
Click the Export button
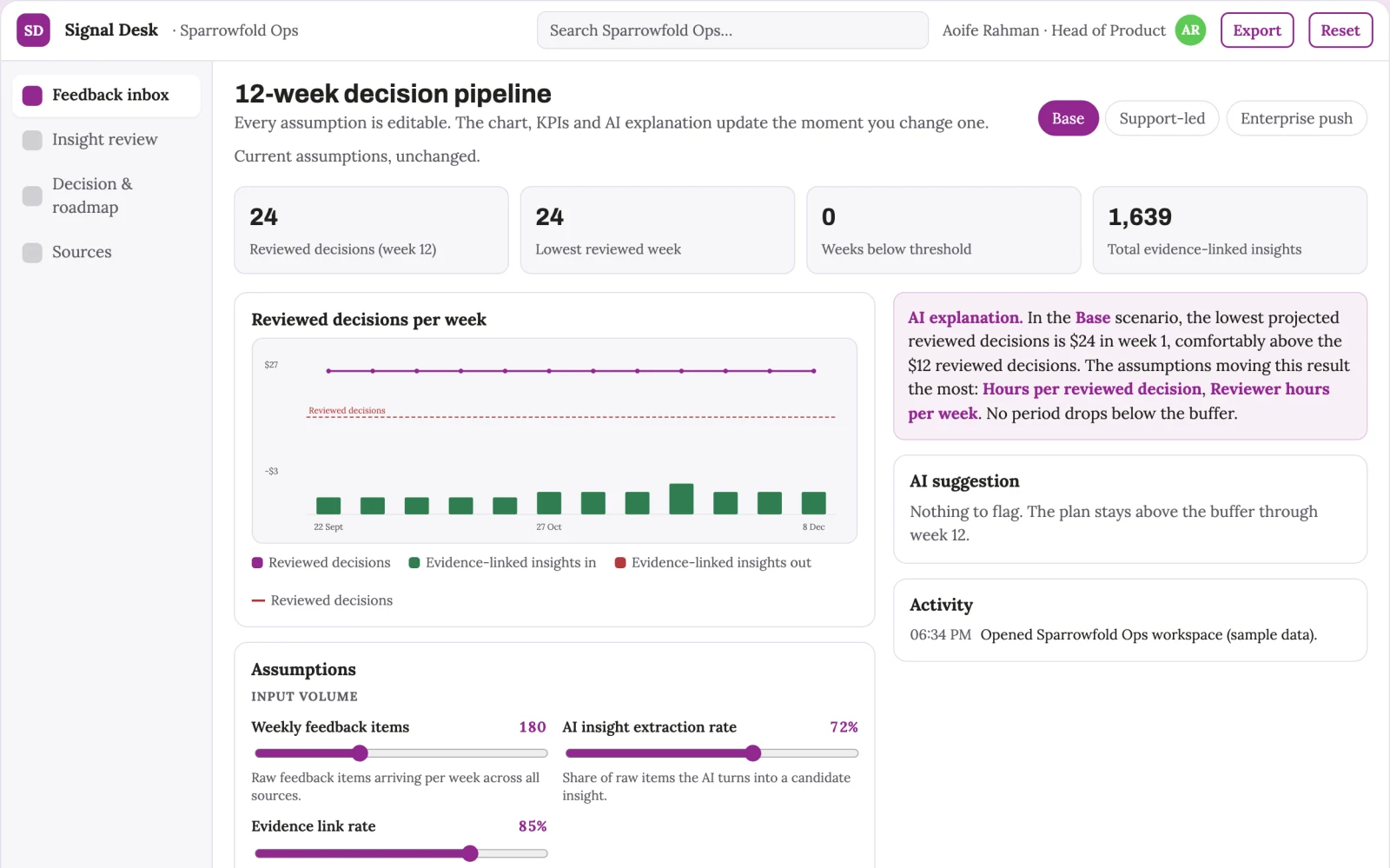pos(1256,30)
